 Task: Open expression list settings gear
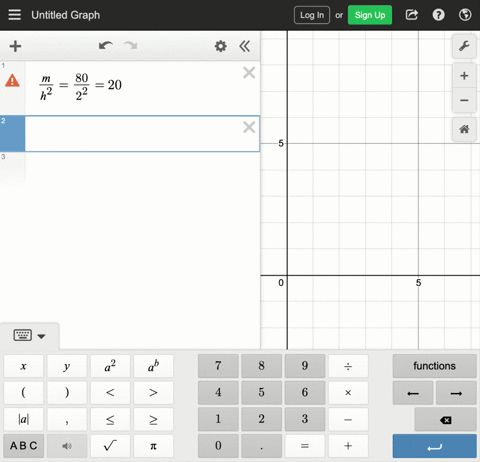[220, 46]
